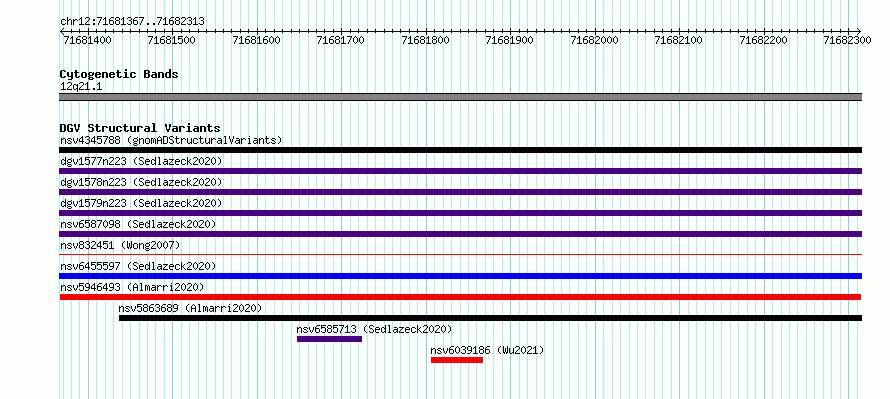Open the nsv832451 (Wong2007) label
890x399 pixels.
point(120,245)
